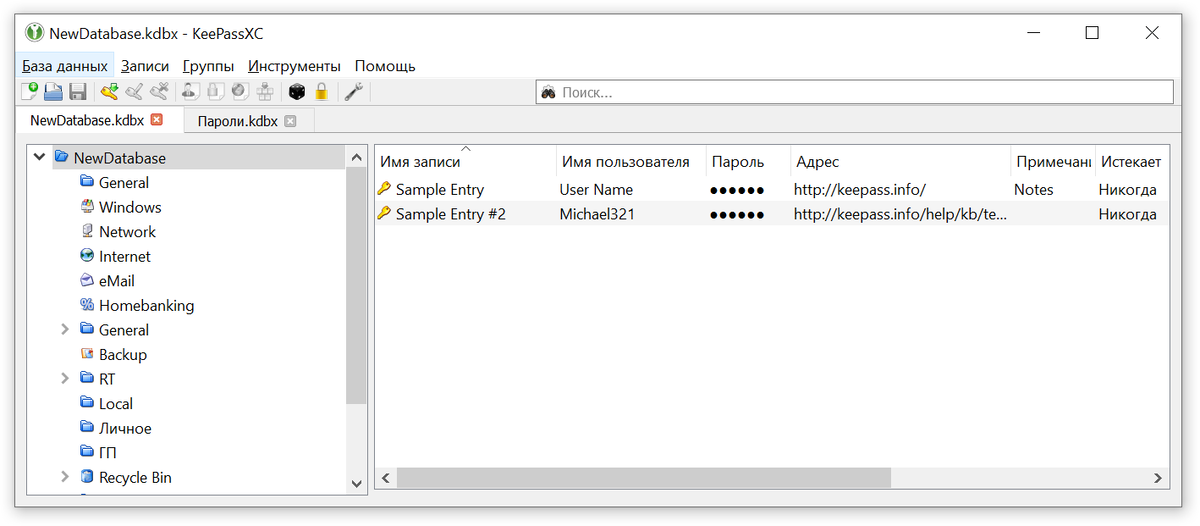Sort by the Имя записи column header
Image resolution: width=1200 pixels, height=526 pixels.
(x=466, y=161)
